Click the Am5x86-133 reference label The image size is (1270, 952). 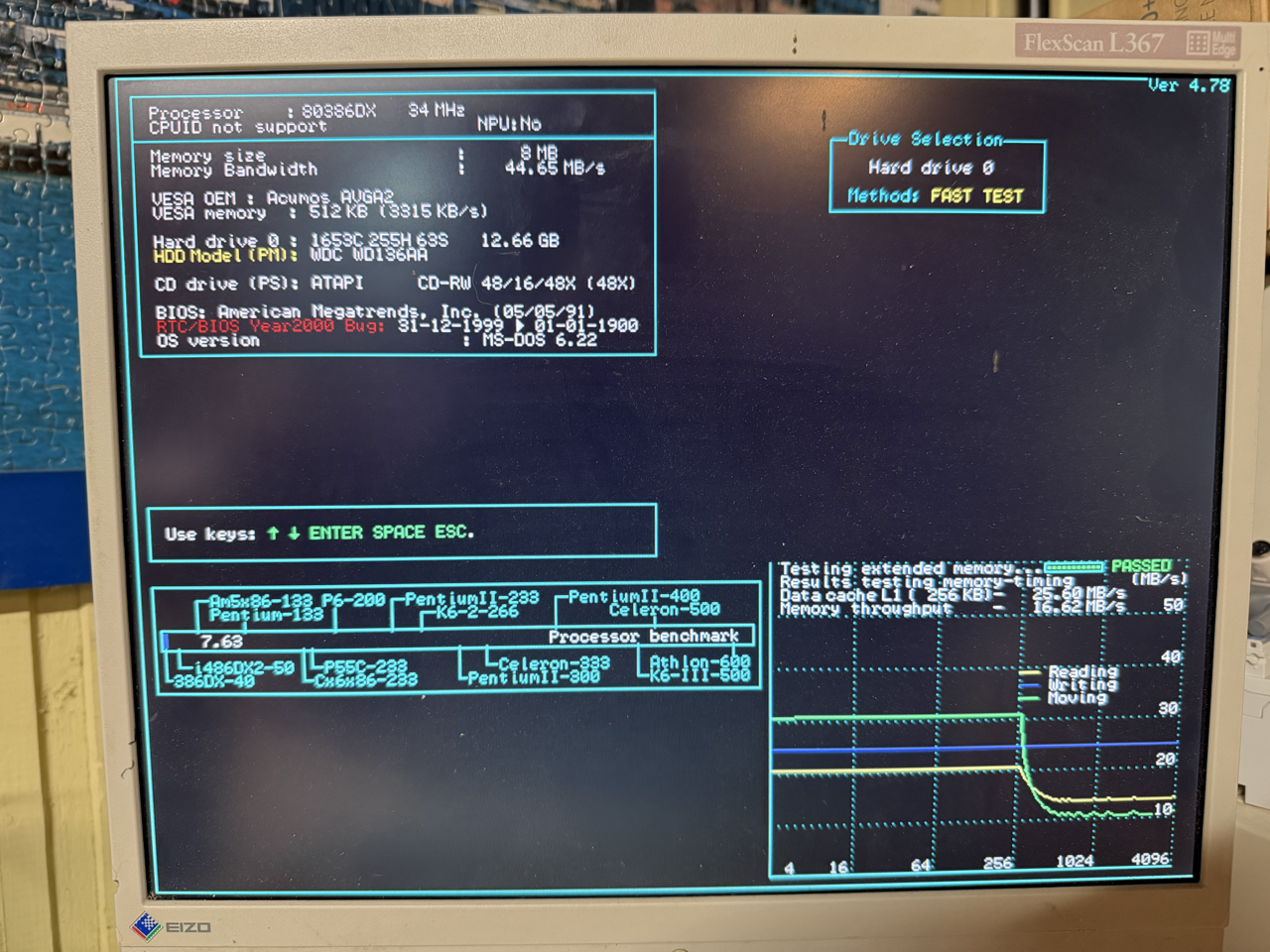[x=261, y=601]
